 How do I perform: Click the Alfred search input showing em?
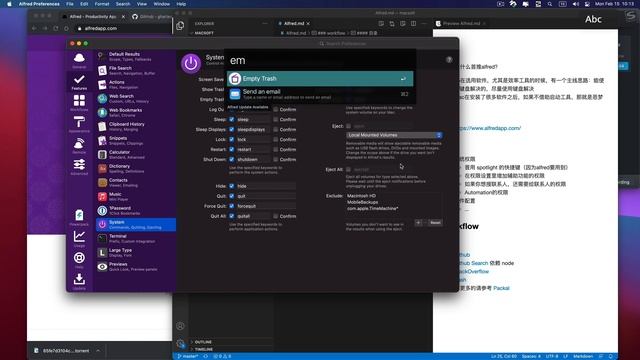[x=320, y=60]
